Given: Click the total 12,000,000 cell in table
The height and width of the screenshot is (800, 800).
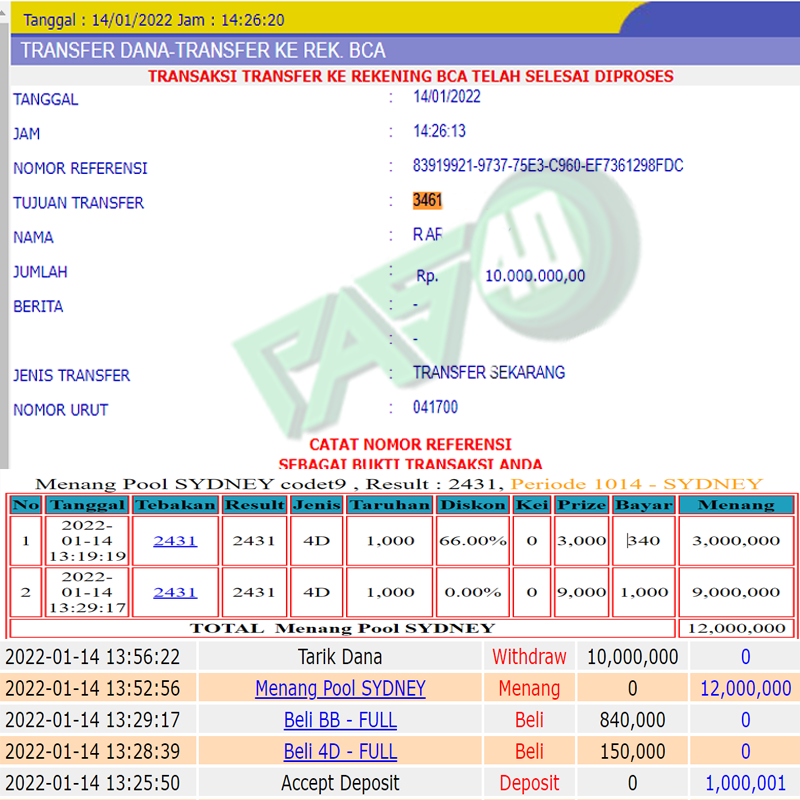Looking at the screenshot, I should 736,628.
